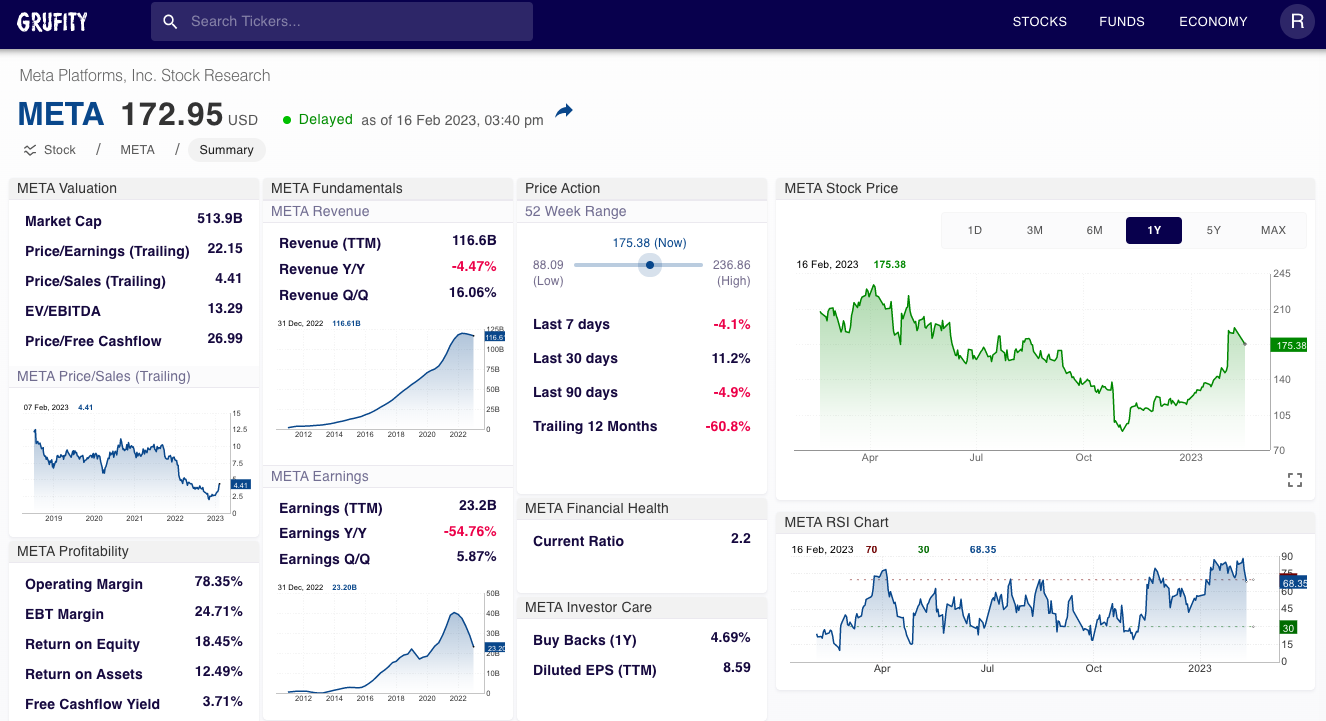Open the STOCKS menu
Viewport: 1326px width, 721px height.
1039,21
